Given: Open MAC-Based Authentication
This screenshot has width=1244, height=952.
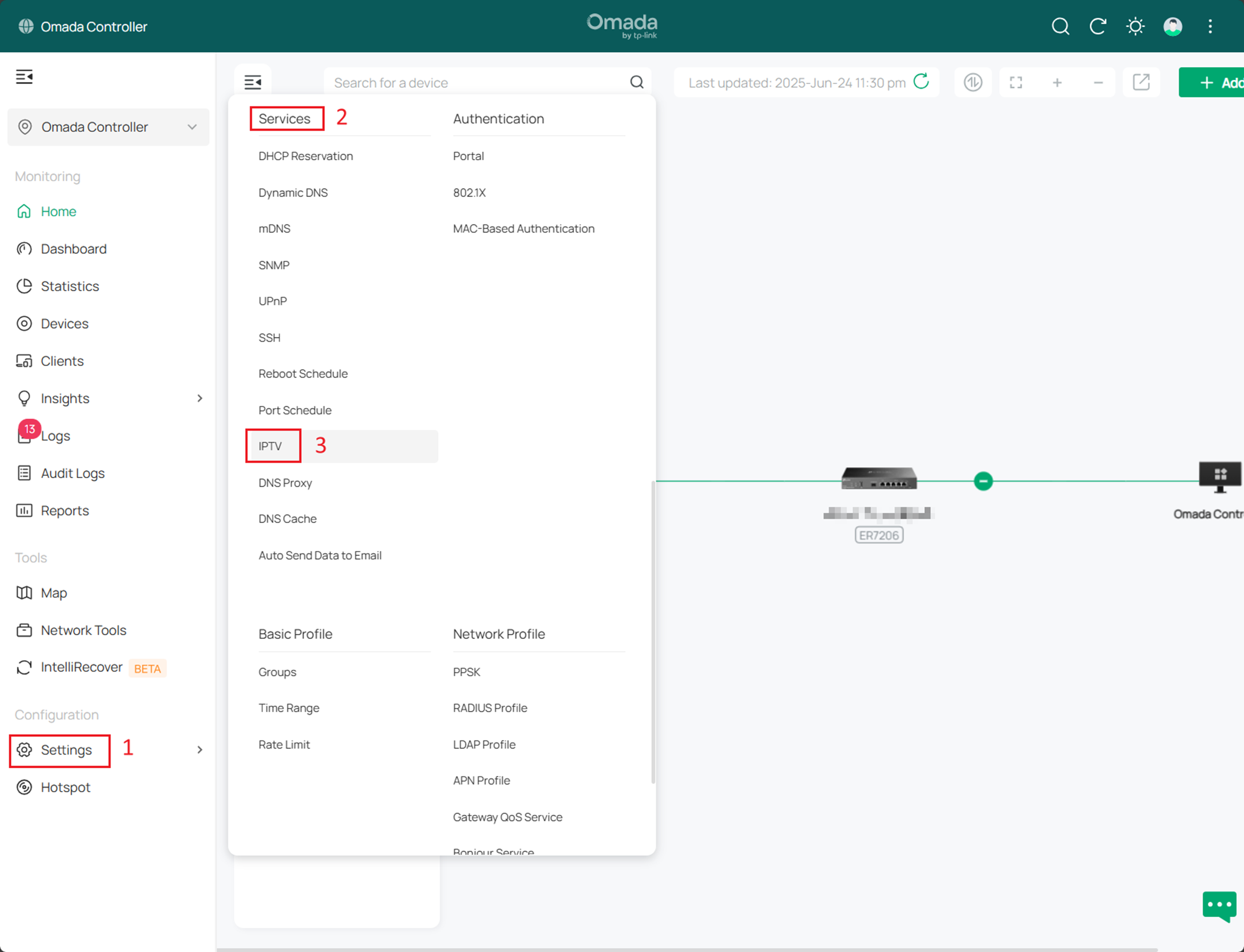Looking at the screenshot, I should (524, 228).
